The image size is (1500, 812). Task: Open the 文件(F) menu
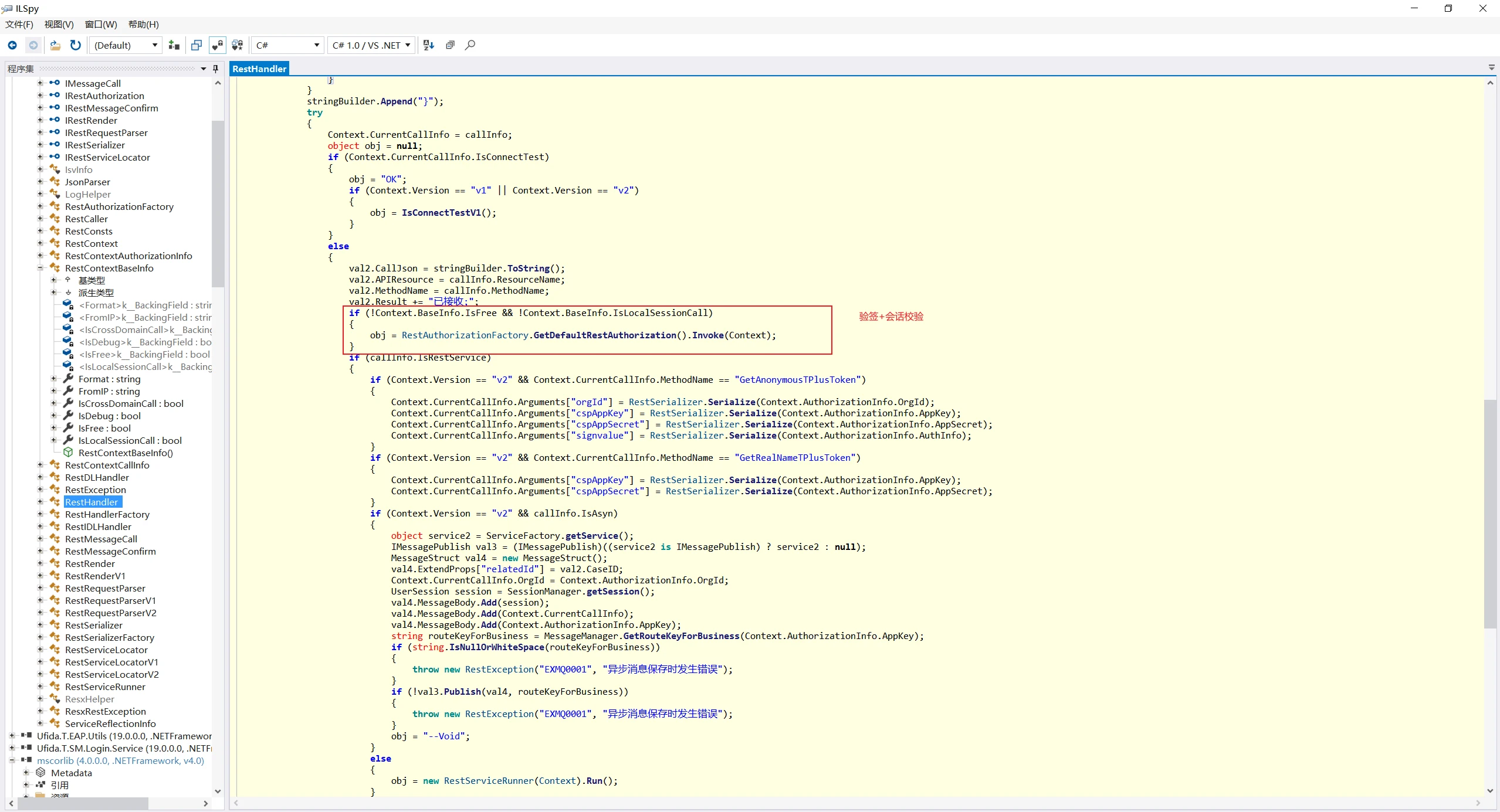(x=19, y=24)
